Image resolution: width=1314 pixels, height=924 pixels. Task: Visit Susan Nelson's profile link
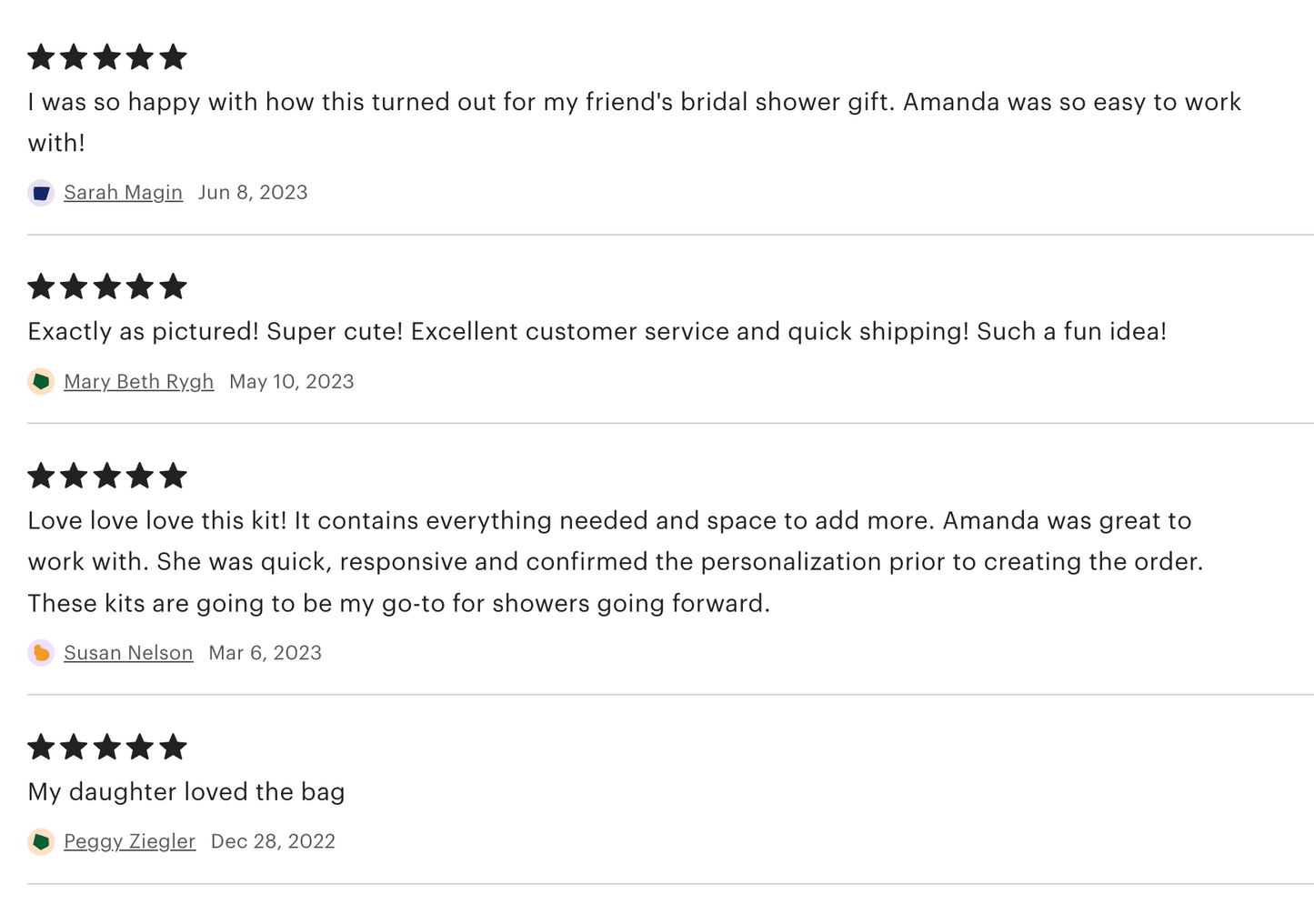point(128,653)
